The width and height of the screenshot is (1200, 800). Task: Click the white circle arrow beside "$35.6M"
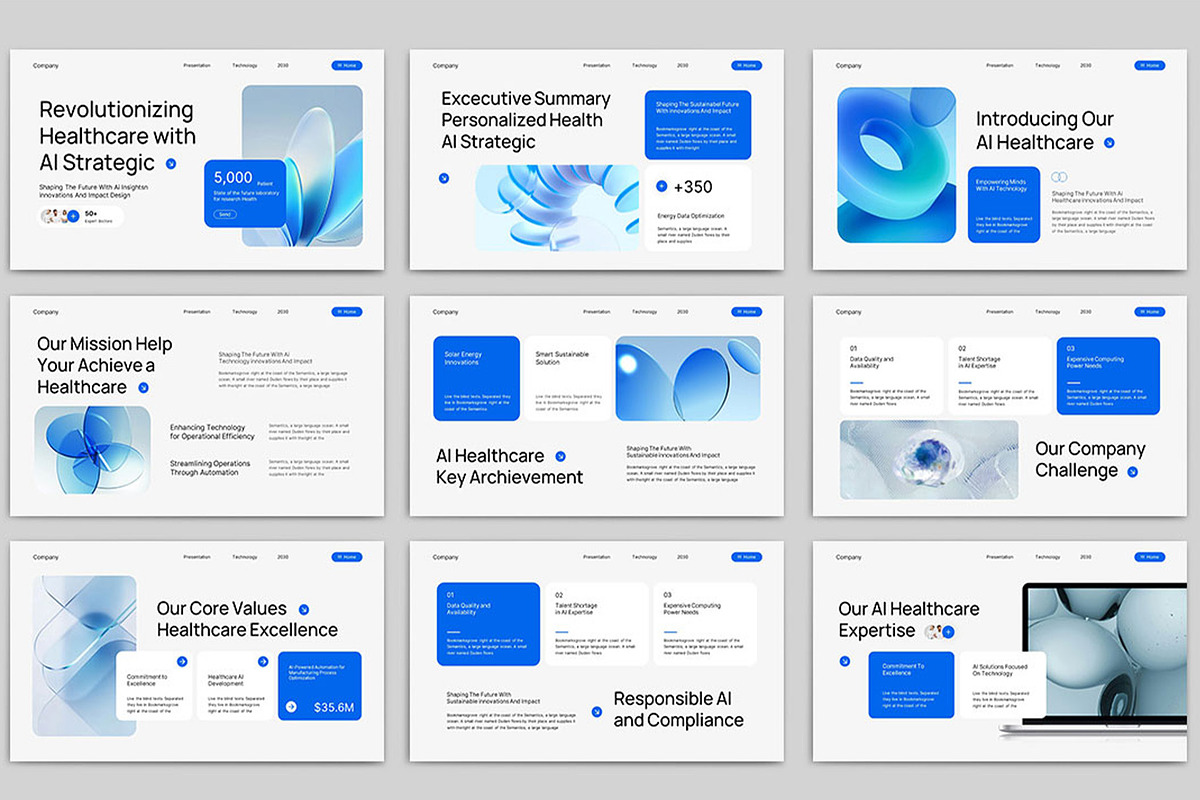(291, 706)
